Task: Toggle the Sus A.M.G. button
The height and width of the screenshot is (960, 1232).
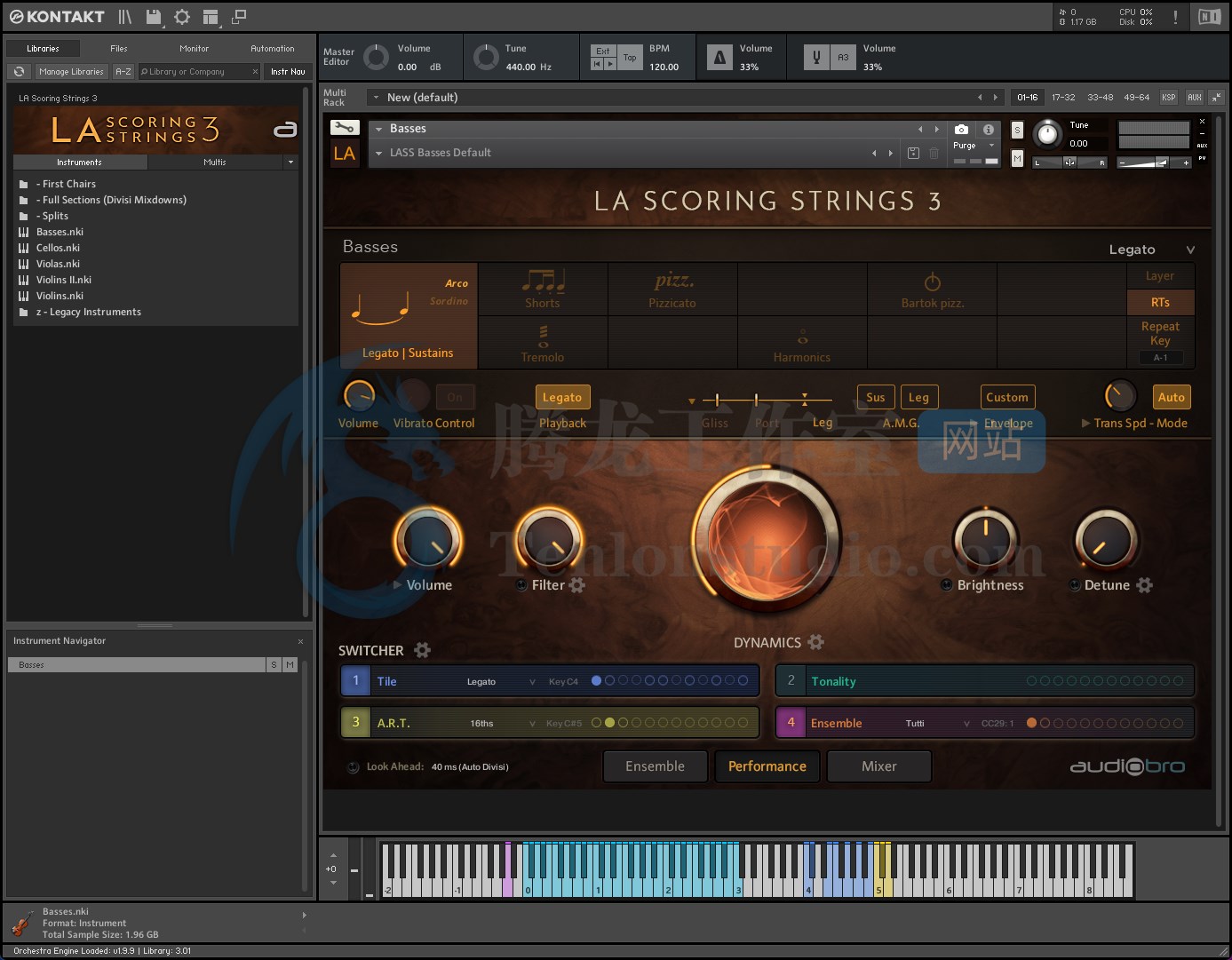Action: (876, 397)
